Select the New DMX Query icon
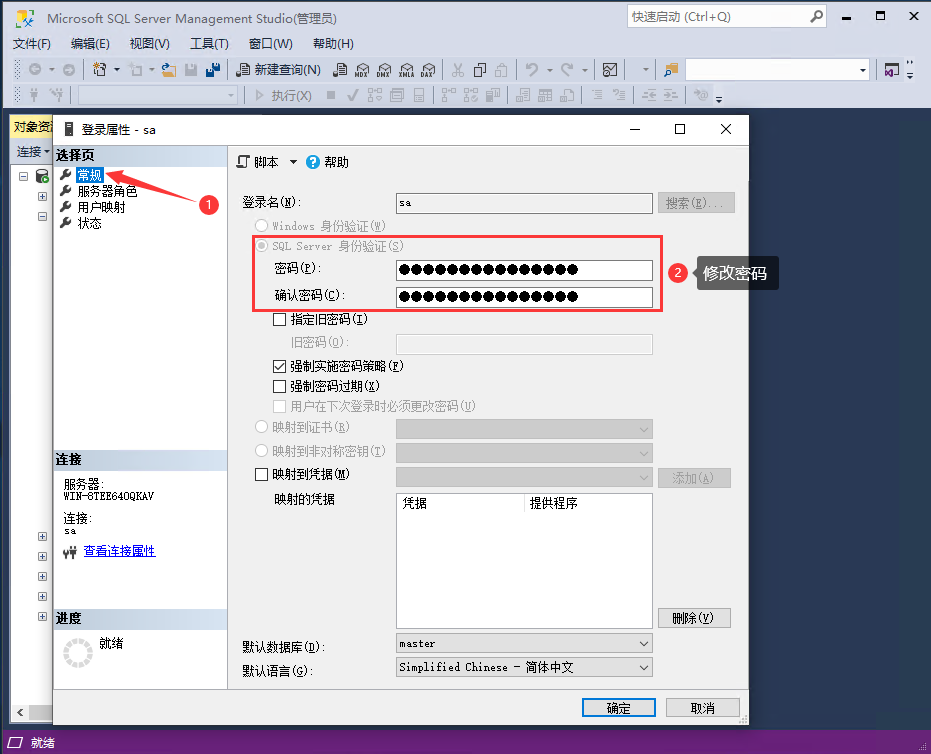This screenshot has height=754, width=931. pos(384,70)
